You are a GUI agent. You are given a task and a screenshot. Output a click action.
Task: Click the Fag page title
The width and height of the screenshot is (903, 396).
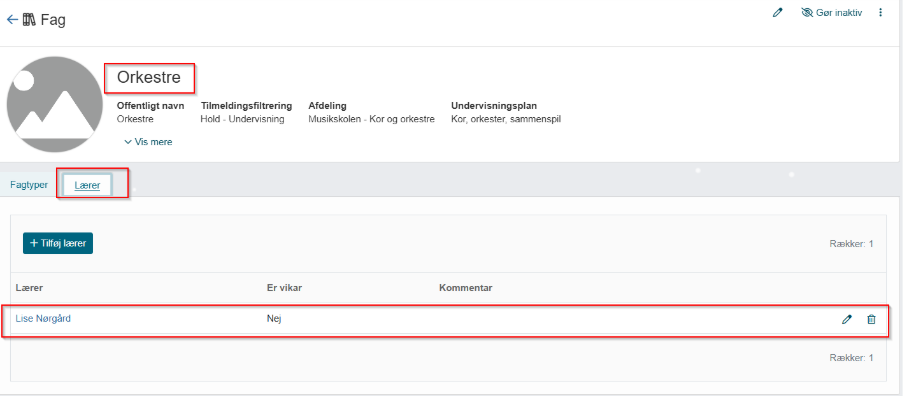tap(53, 20)
